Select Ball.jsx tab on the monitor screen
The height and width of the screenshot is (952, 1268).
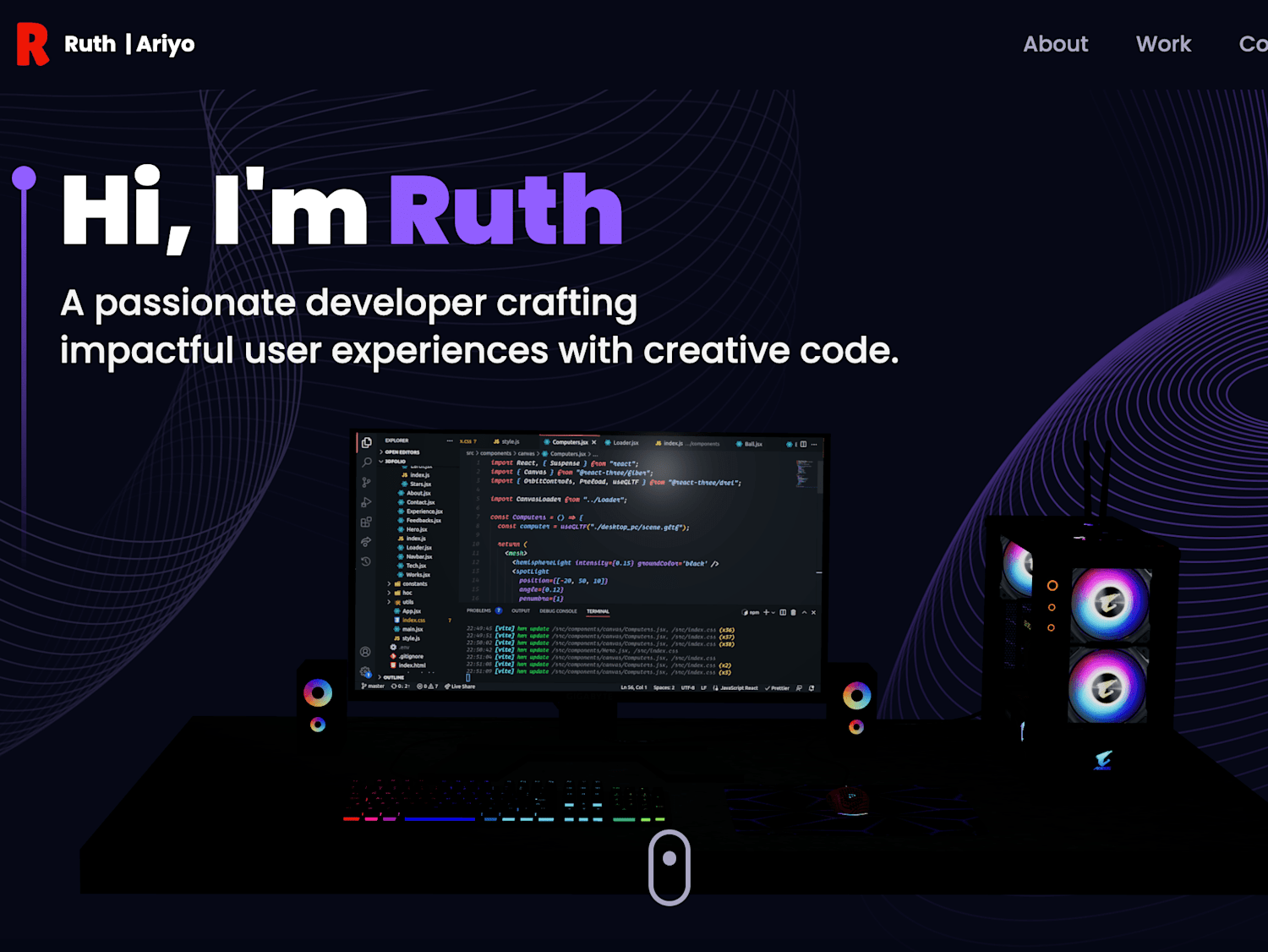point(749,444)
